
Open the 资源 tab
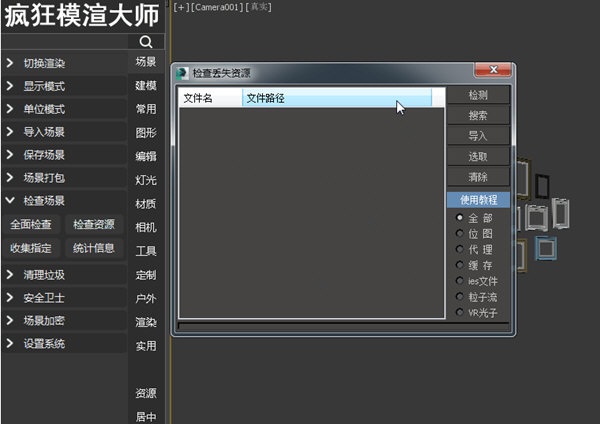tap(146, 393)
